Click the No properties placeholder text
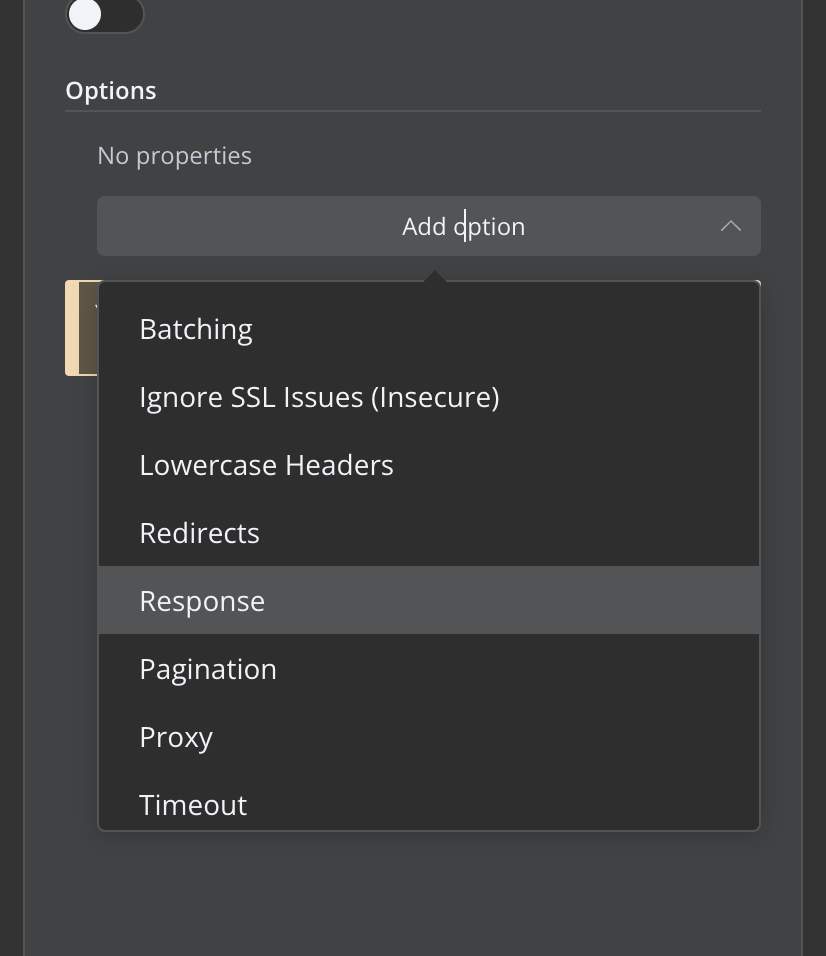826x956 pixels. (174, 156)
